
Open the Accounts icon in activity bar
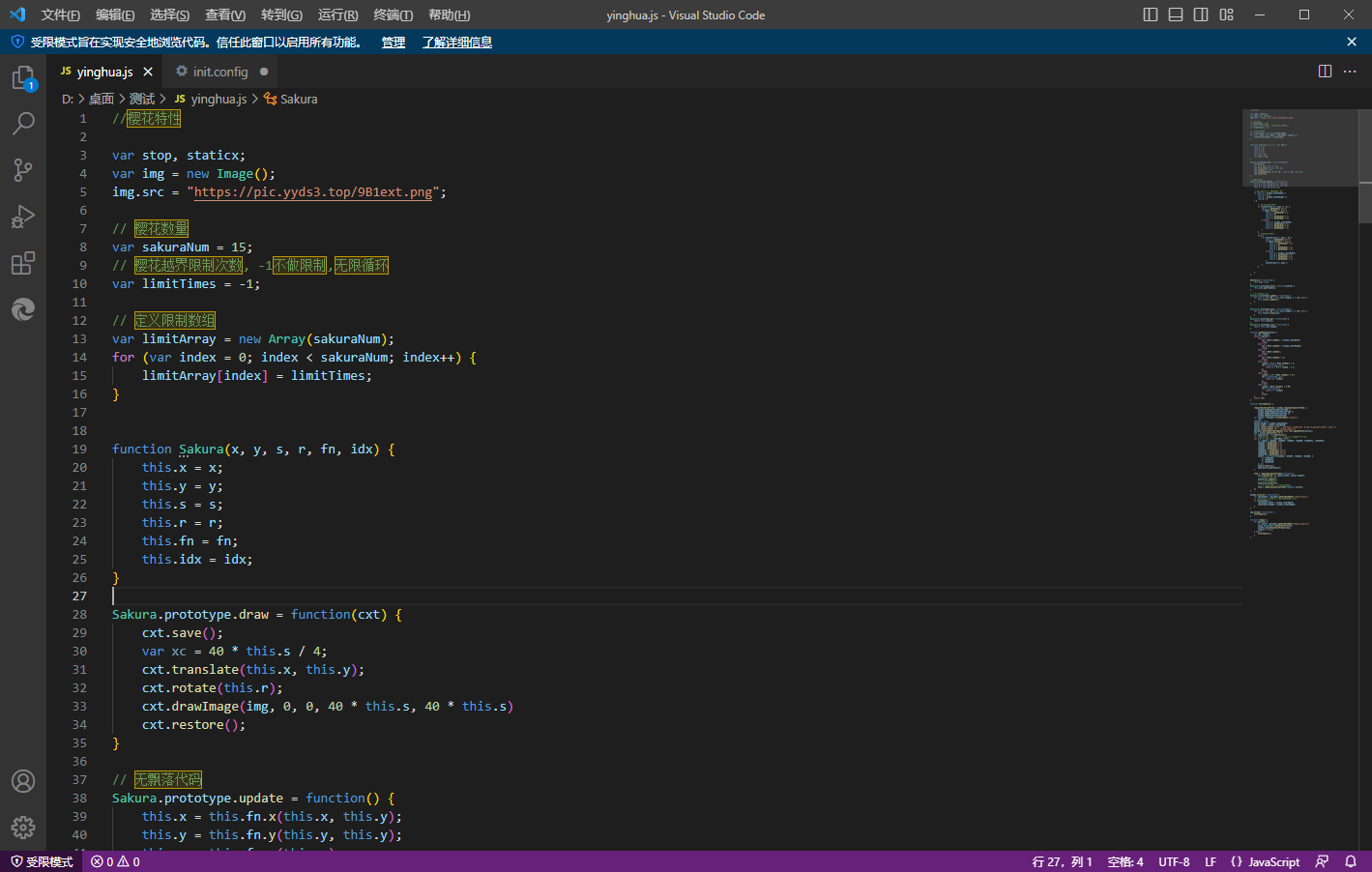click(23, 781)
